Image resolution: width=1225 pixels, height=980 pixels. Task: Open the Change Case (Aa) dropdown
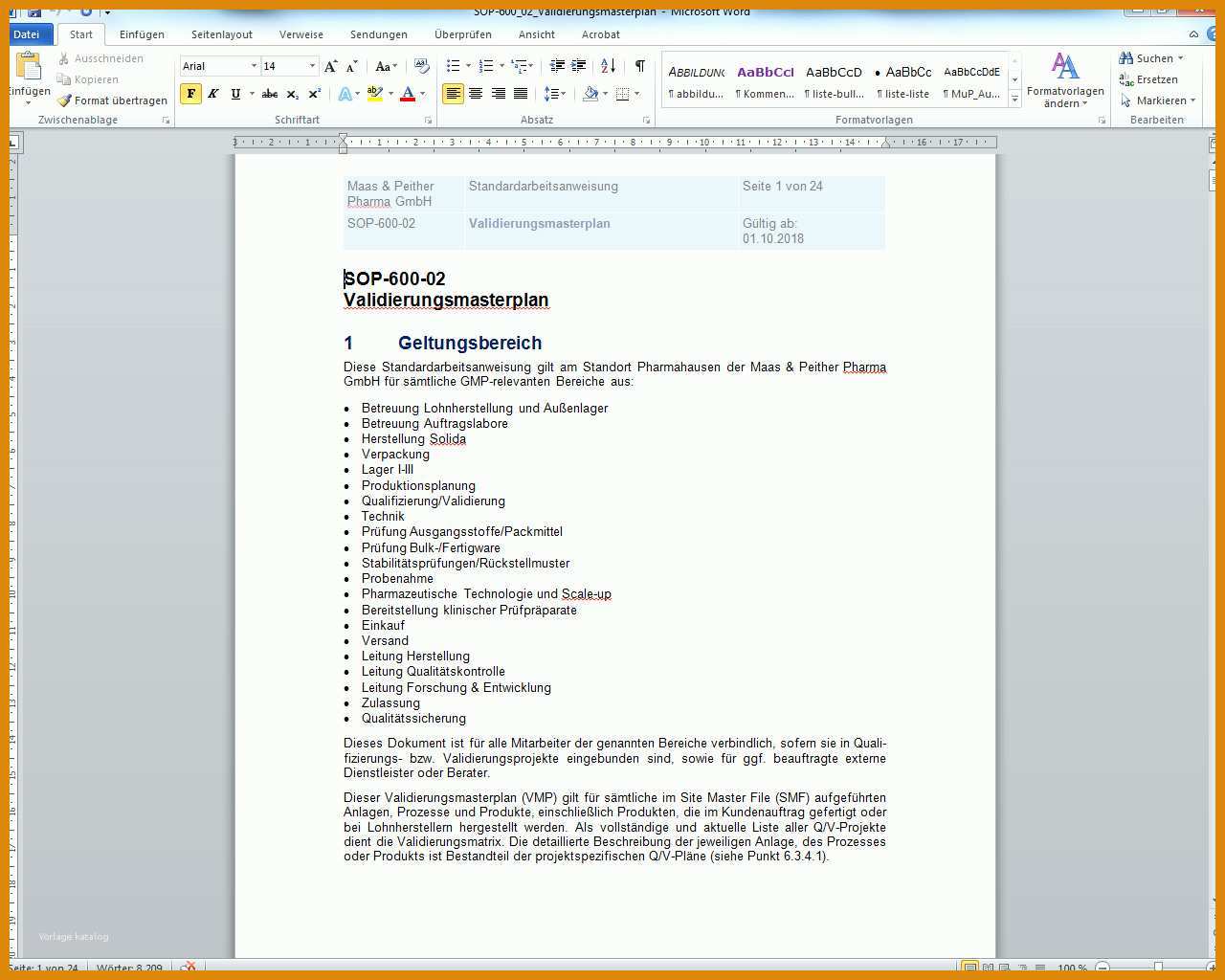point(386,66)
